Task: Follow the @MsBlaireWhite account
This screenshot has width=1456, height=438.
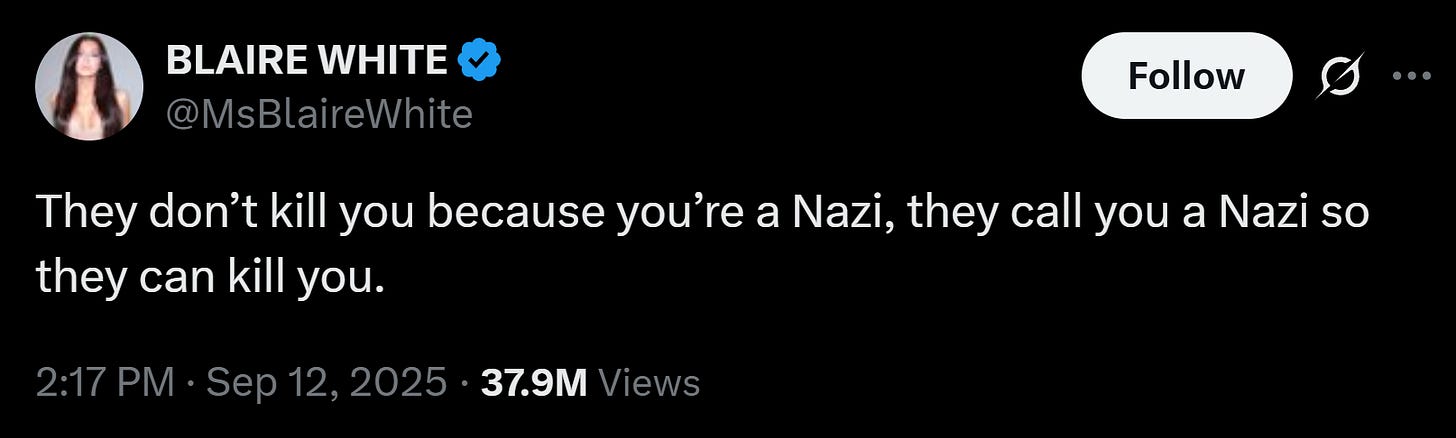Action: [1187, 76]
